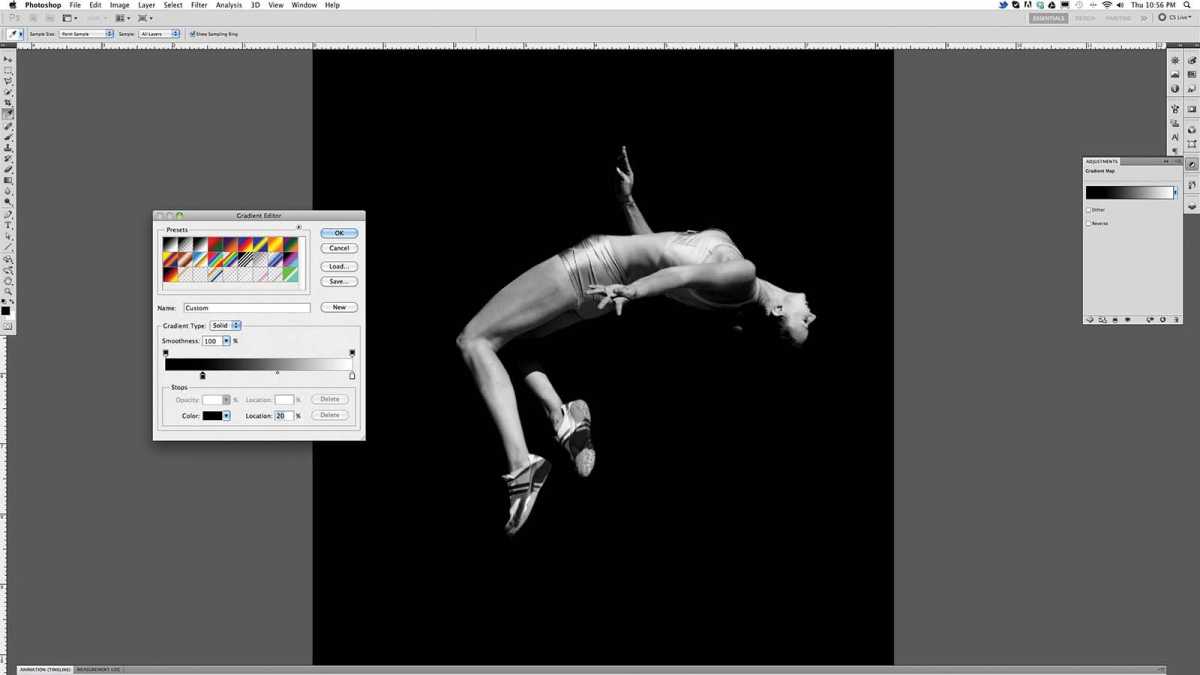This screenshot has height=675, width=1200.
Task: Open the Image menu
Action: [119, 5]
